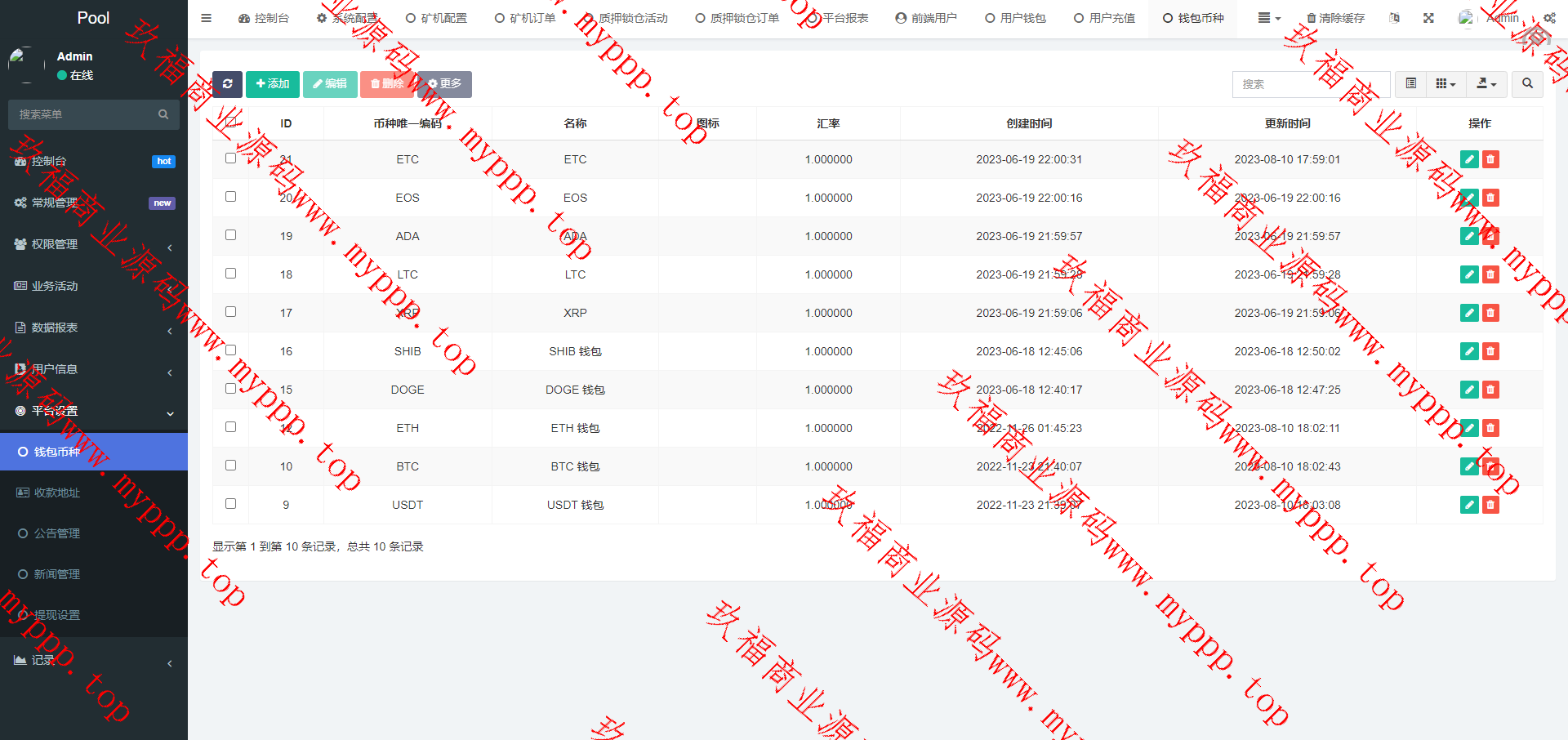Click the red delete icon for USDT row
The height and width of the screenshot is (740, 1568).
[x=1490, y=505]
